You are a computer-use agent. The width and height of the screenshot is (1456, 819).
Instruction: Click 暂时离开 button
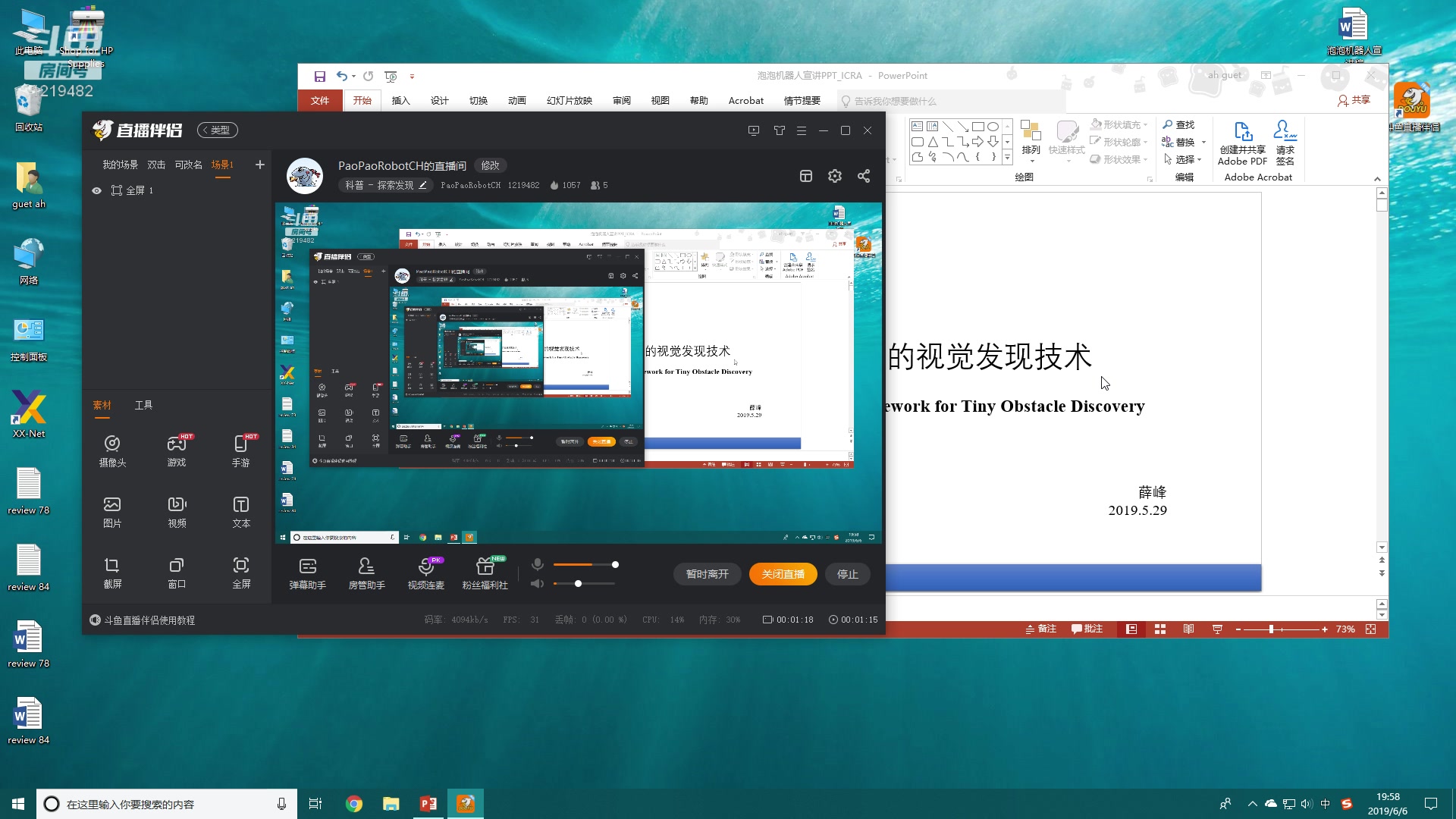(x=707, y=574)
